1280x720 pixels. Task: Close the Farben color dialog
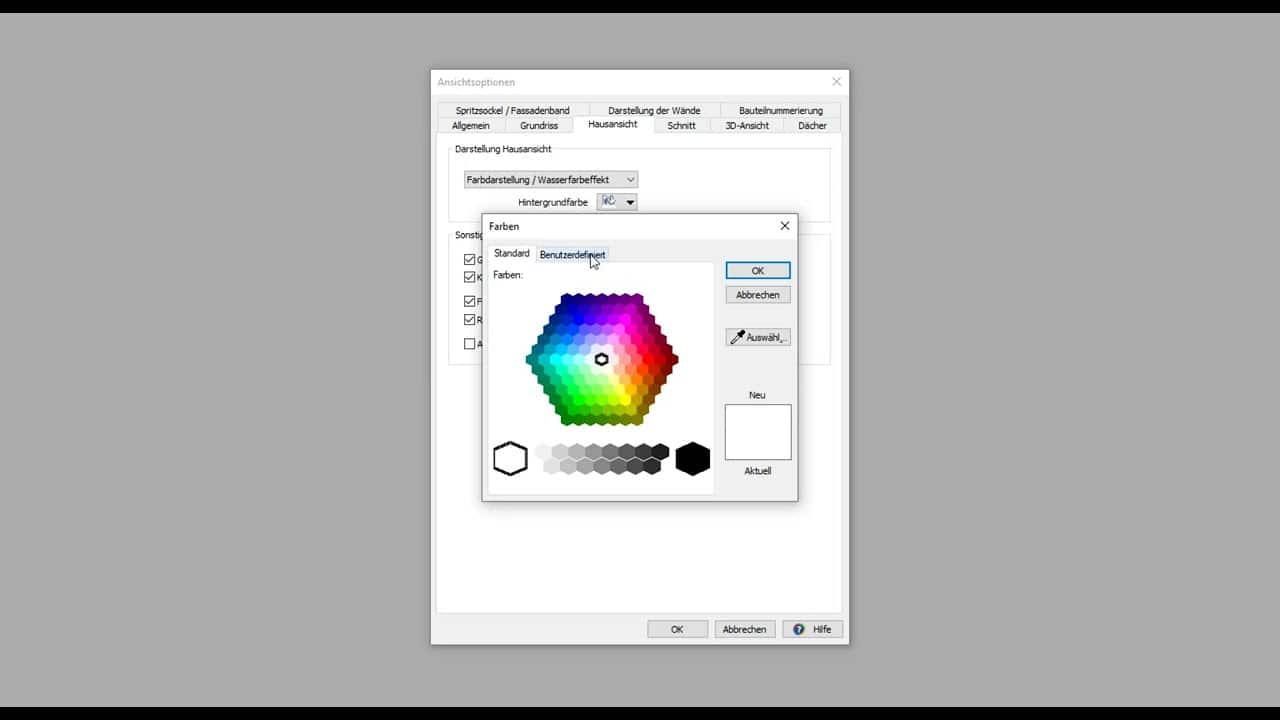click(x=785, y=226)
